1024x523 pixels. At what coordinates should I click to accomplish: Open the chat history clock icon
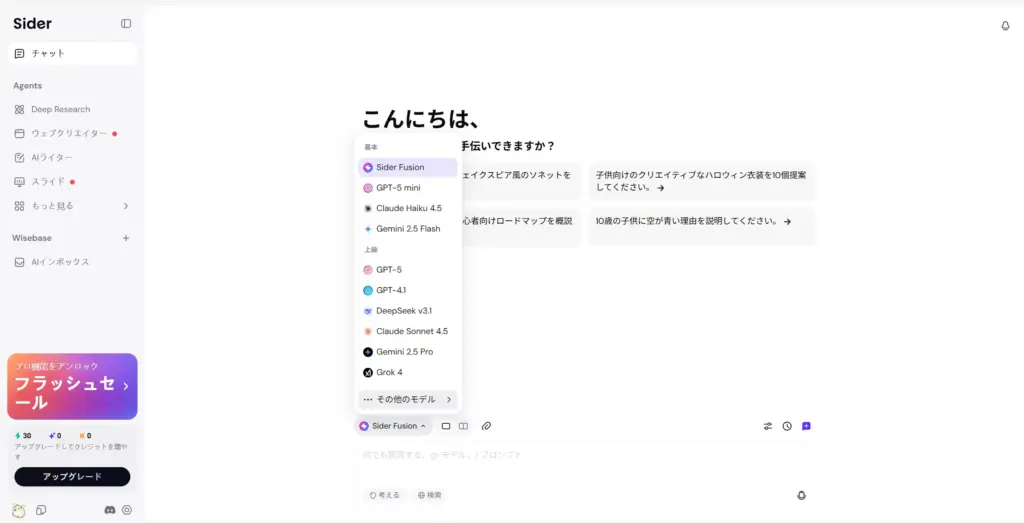(x=787, y=426)
